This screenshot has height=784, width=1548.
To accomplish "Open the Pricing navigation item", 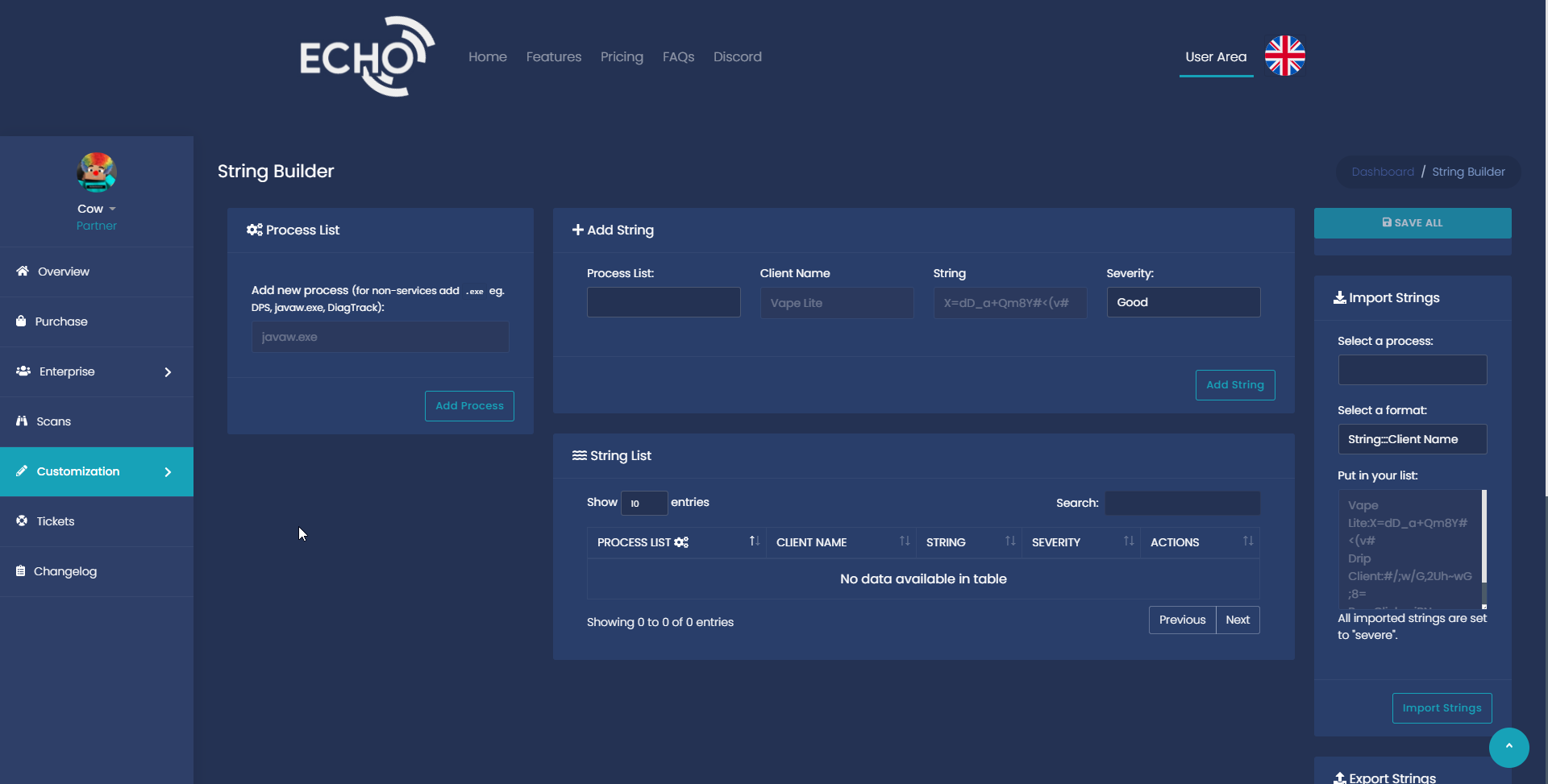I will [x=622, y=57].
